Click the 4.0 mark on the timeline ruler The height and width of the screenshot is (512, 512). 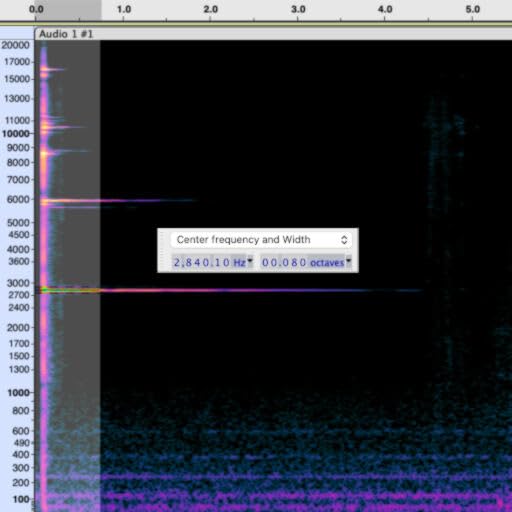pyautogui.click(x=385, y=9)
